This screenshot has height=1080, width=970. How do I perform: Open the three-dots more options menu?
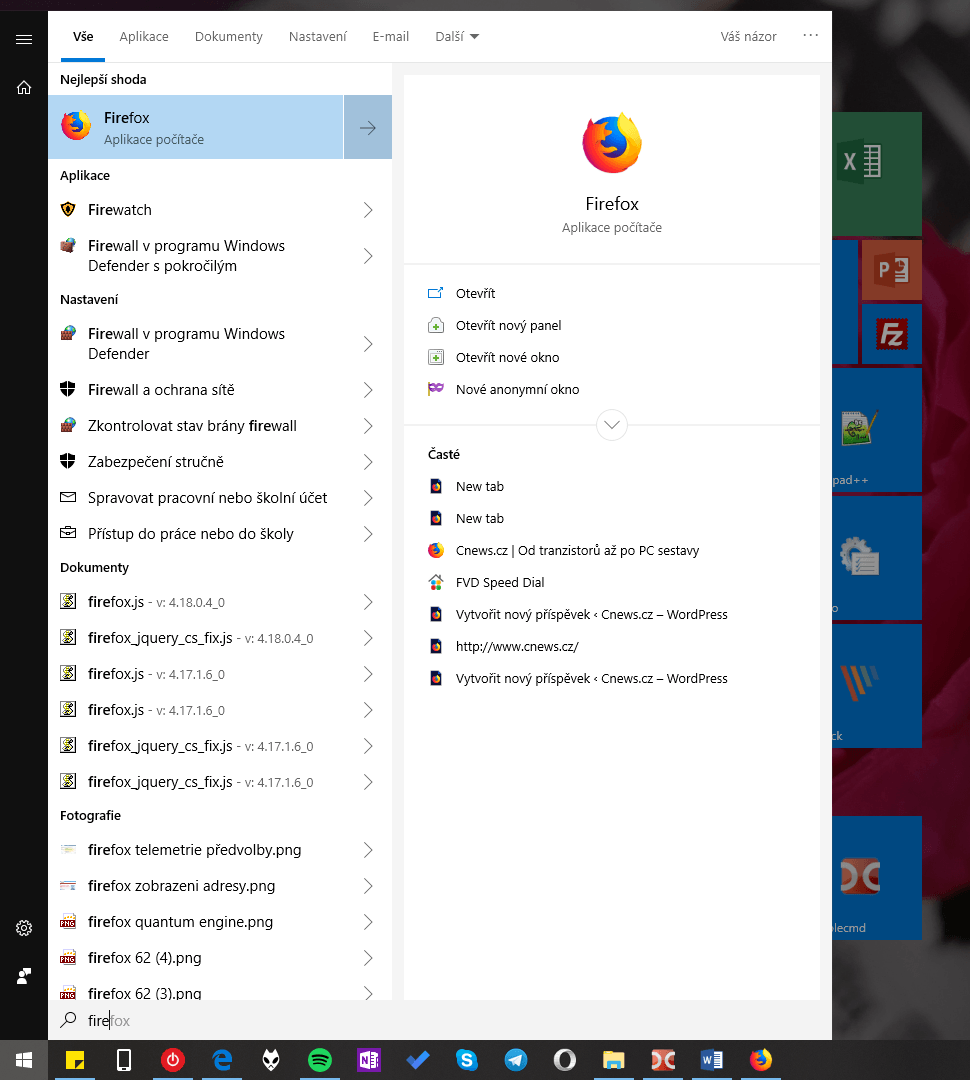coord(810,35)
